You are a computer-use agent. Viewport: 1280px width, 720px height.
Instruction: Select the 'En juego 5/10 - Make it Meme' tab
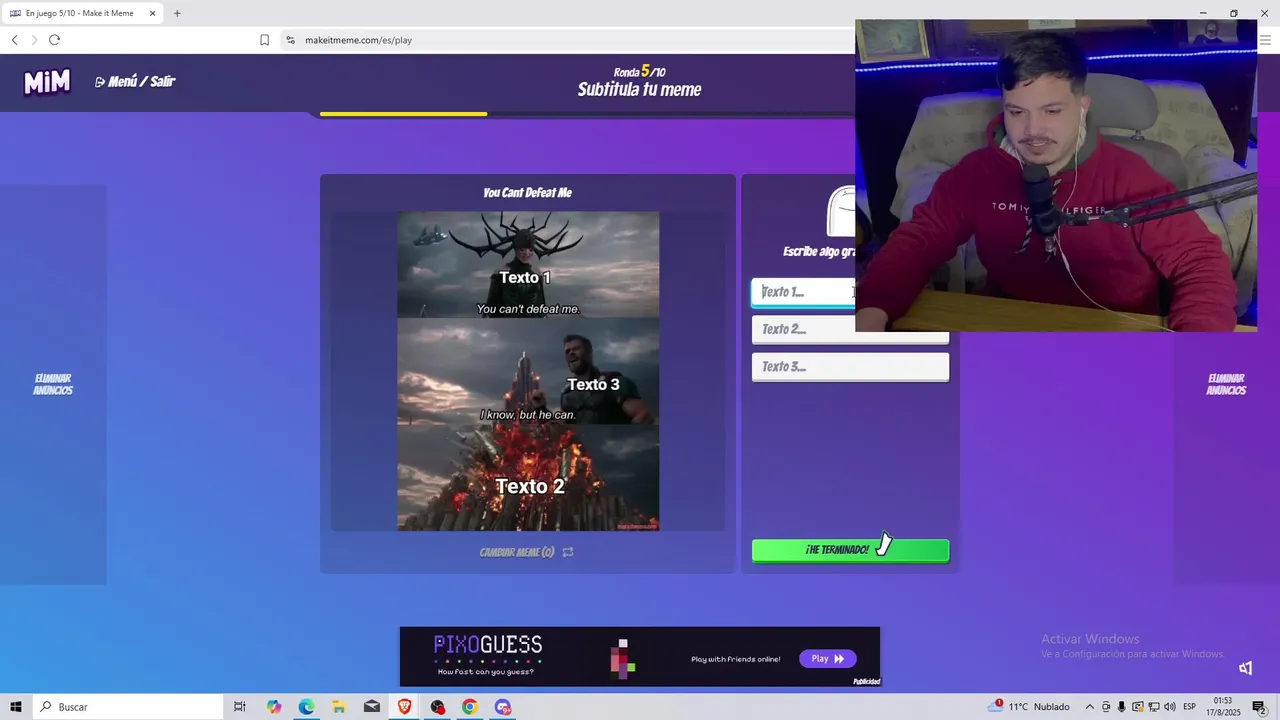[x=80, y=13]
